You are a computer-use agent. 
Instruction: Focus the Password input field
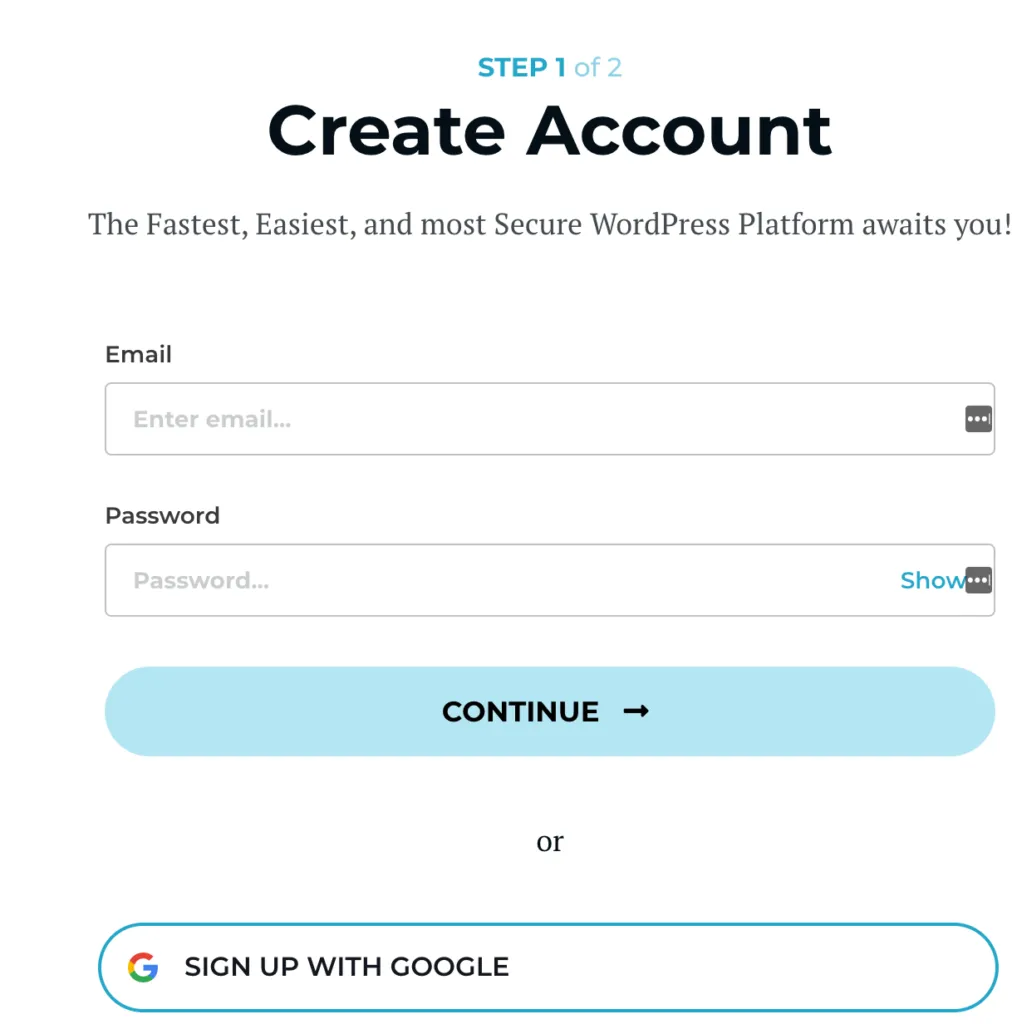pos(450,580)
